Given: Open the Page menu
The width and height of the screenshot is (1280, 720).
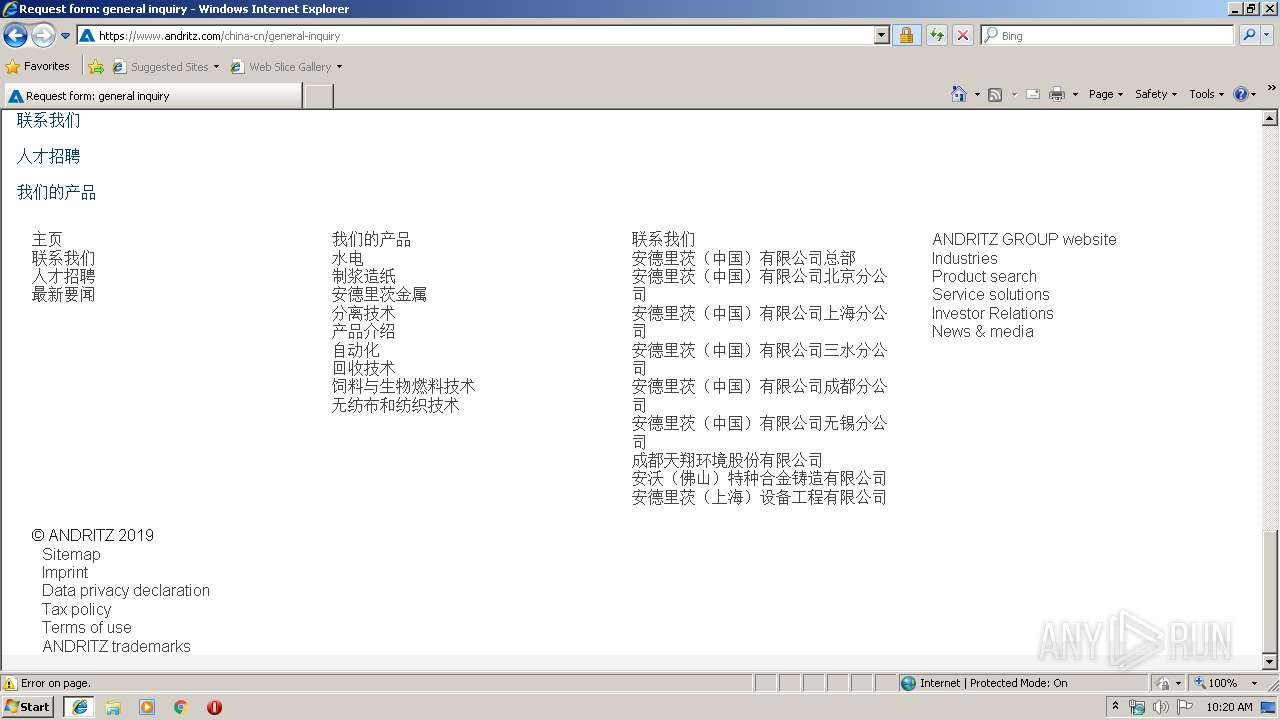Looking at the screenshot, I should pos(1106,94).
